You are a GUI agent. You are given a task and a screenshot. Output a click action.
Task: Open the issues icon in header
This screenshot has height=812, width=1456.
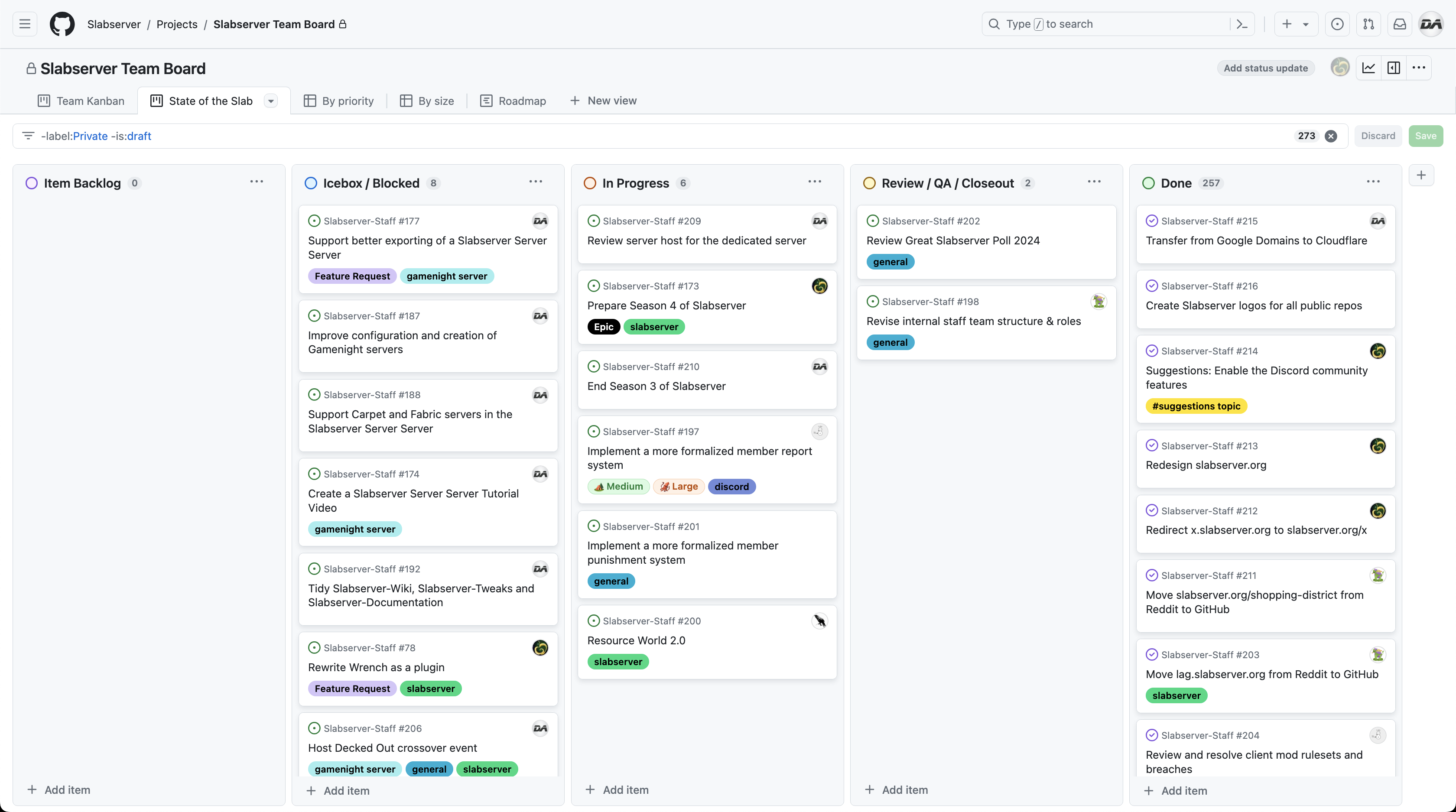[1337, 24]
